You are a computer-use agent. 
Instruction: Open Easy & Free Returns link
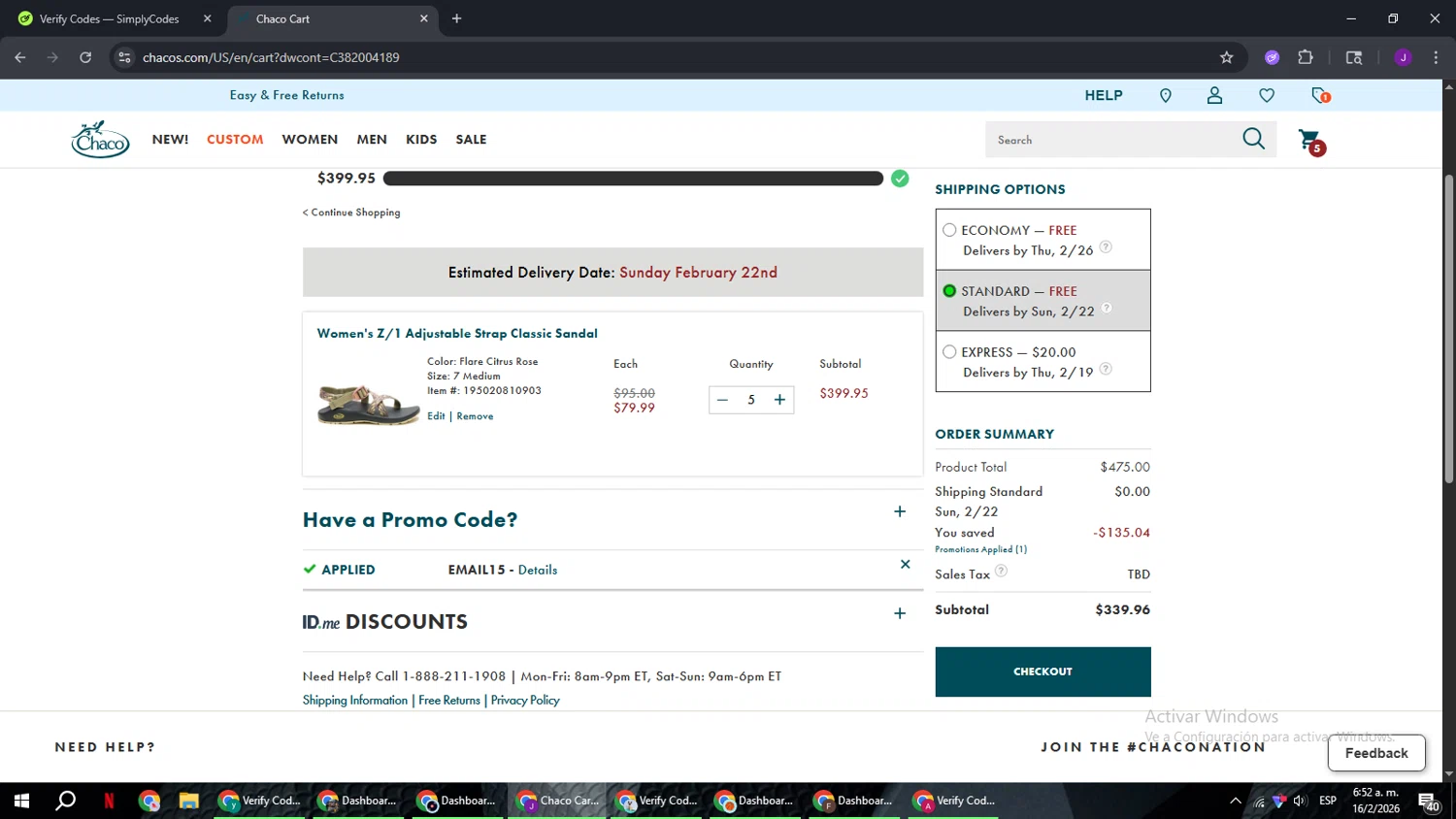[286, 95]
